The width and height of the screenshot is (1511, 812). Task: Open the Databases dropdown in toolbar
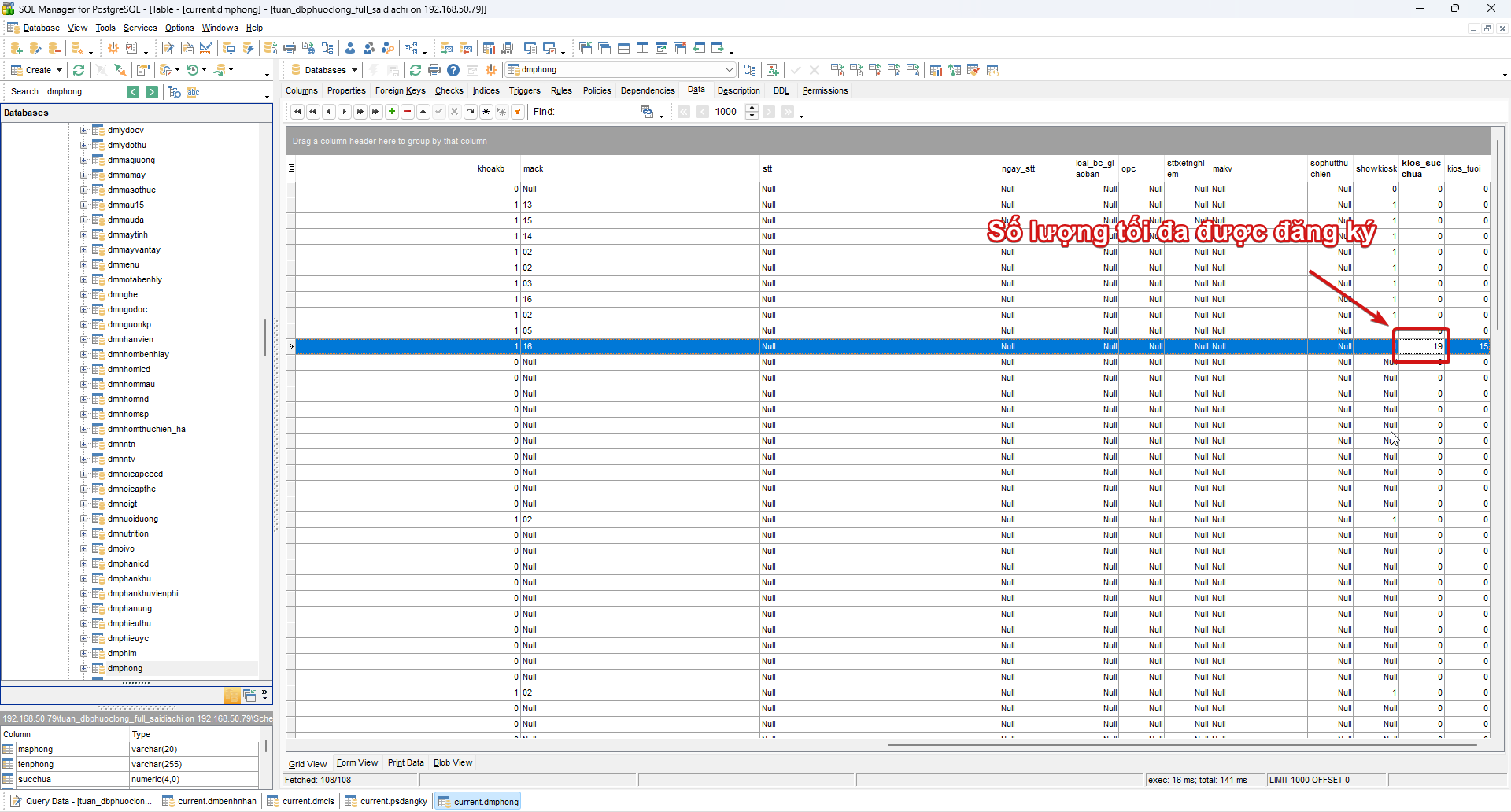(323, 70)
